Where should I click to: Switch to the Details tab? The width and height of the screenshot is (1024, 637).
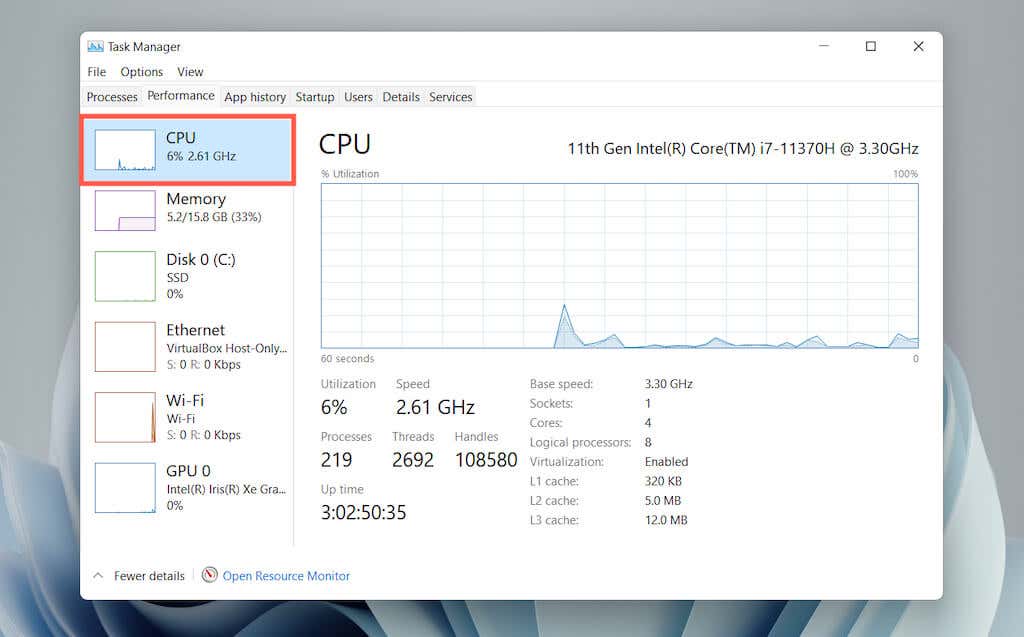[401, 97]
